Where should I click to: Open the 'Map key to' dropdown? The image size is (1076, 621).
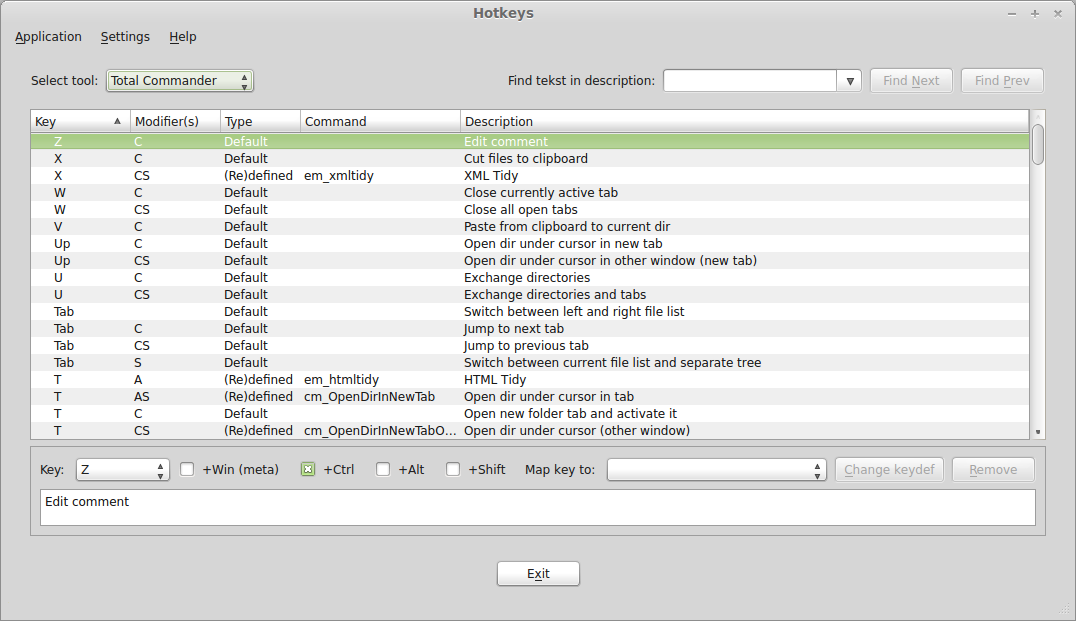point(716,470)
